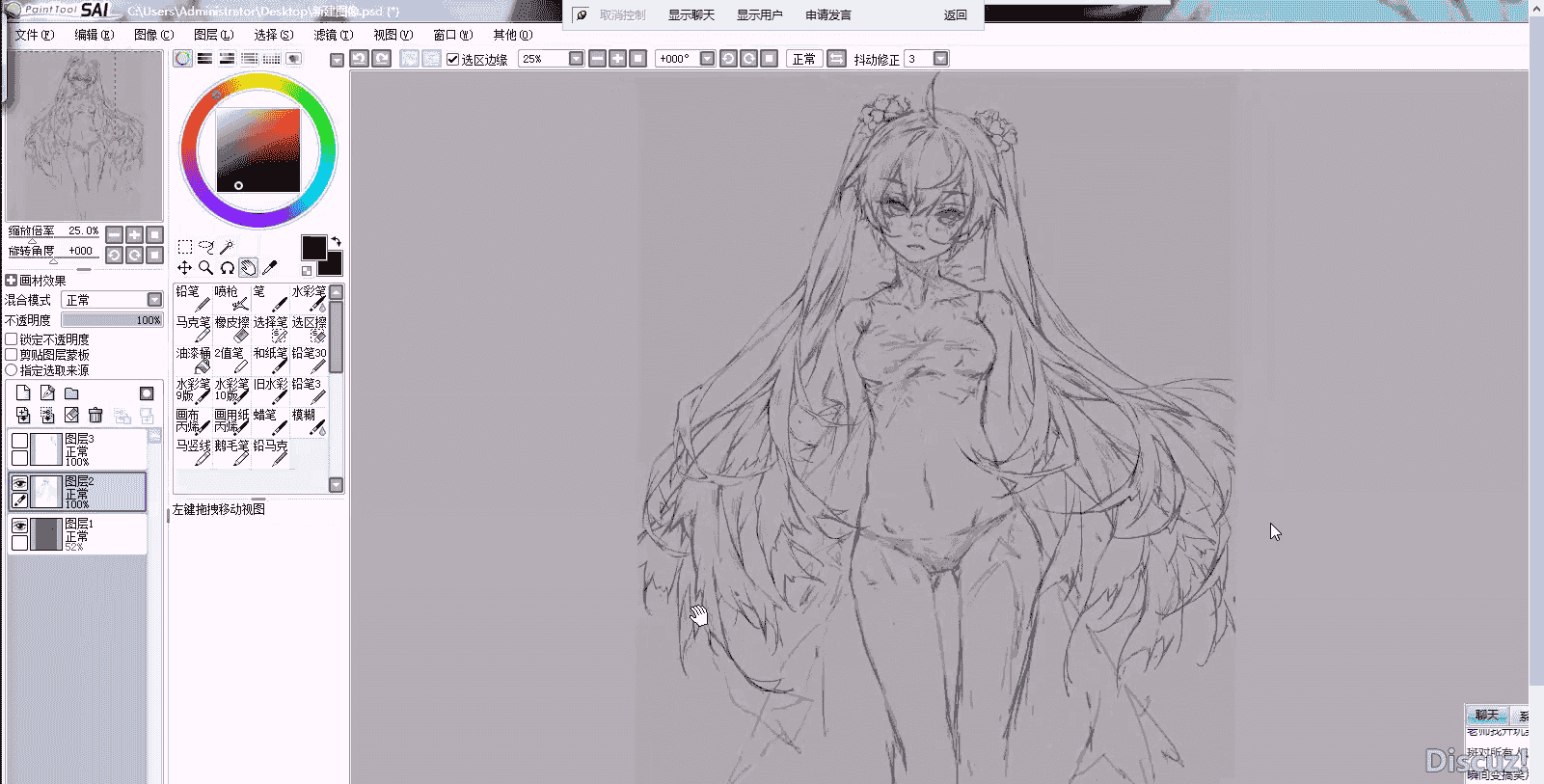
Task: Activate the rectangular selection tool
Action: [x=185, y=247]
